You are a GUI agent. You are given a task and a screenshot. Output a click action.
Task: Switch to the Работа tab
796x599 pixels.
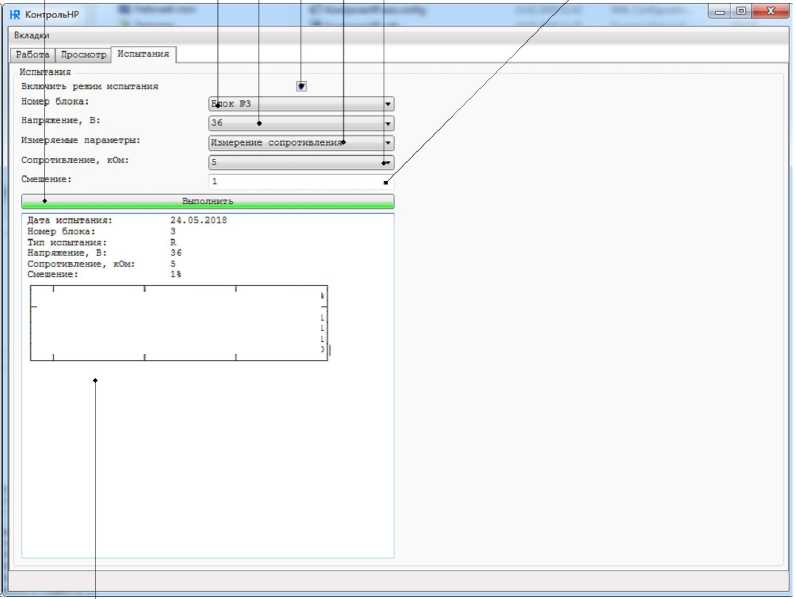pos(32,55)
